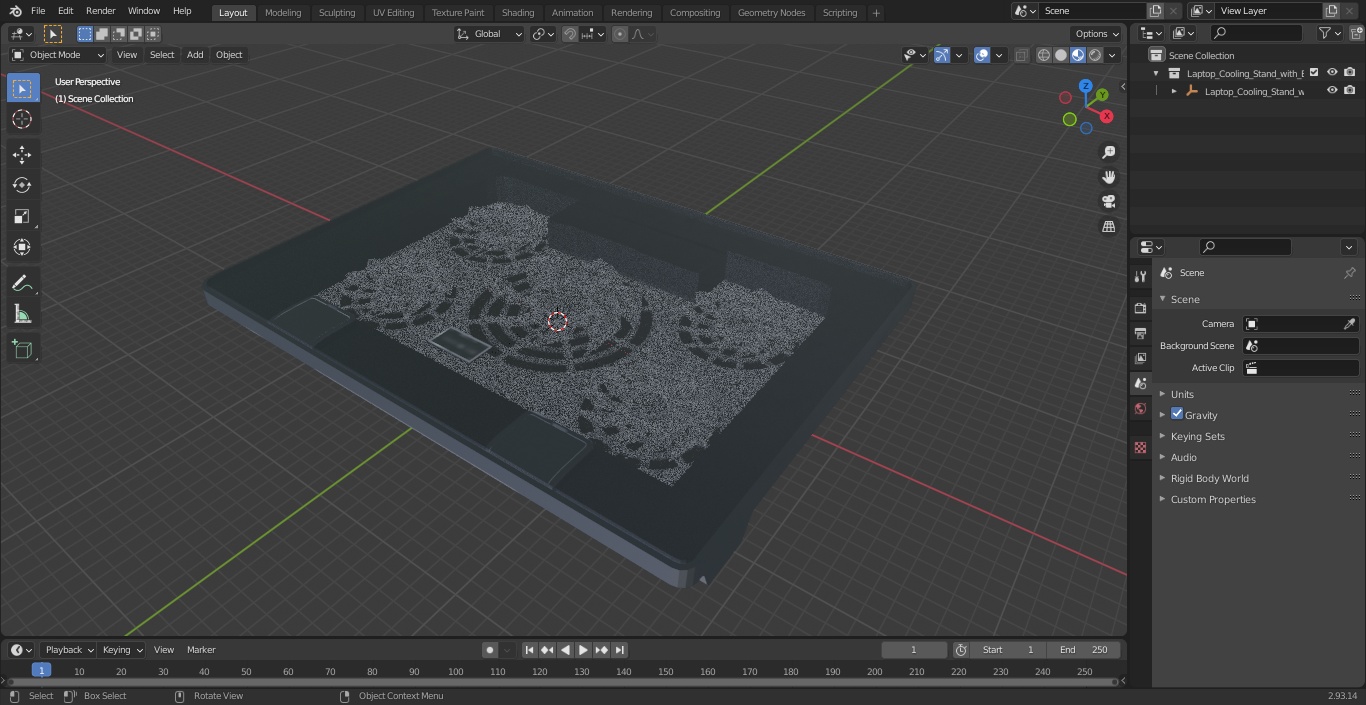
Task: Switch to the Modeling workspace tab
Action: click(x=283, y=13)
